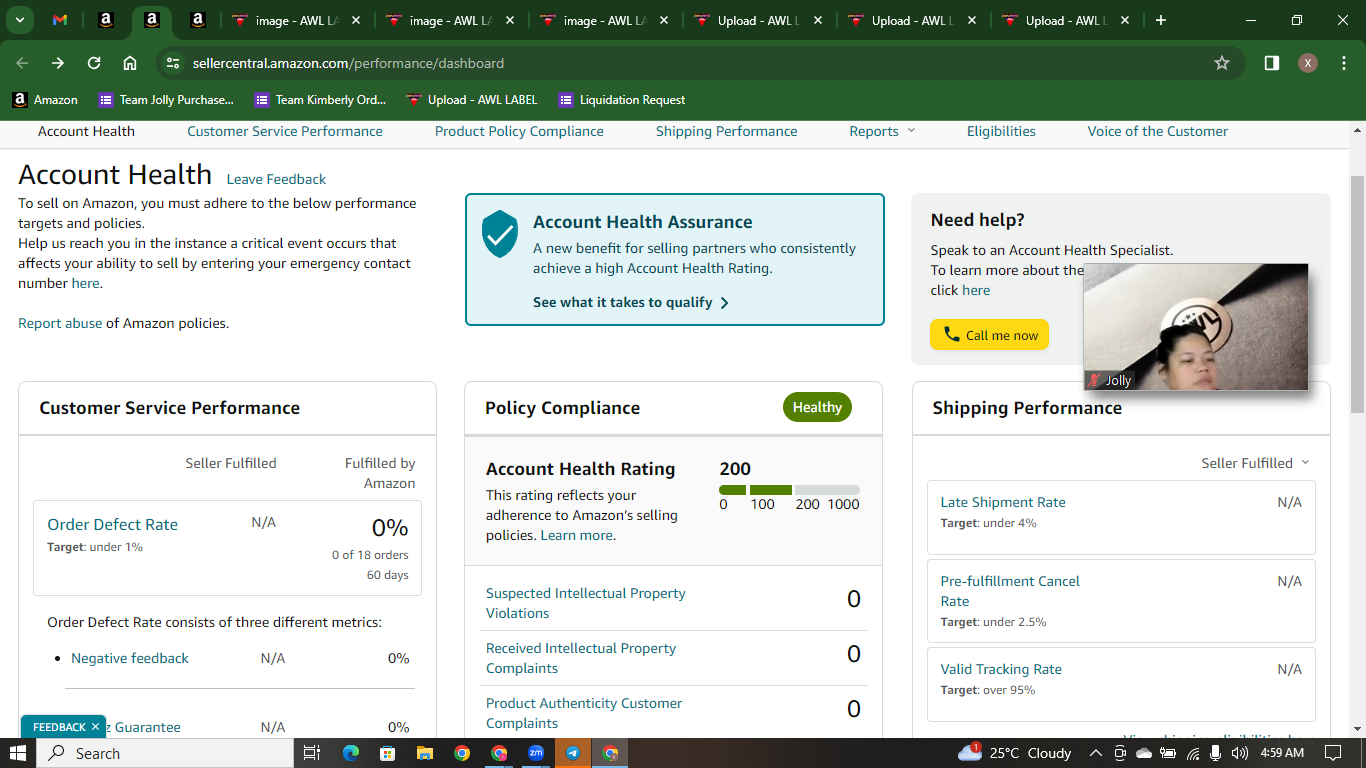
Task: Open Product Authenticity Customer Complaints link
Action: coord(584,713)
